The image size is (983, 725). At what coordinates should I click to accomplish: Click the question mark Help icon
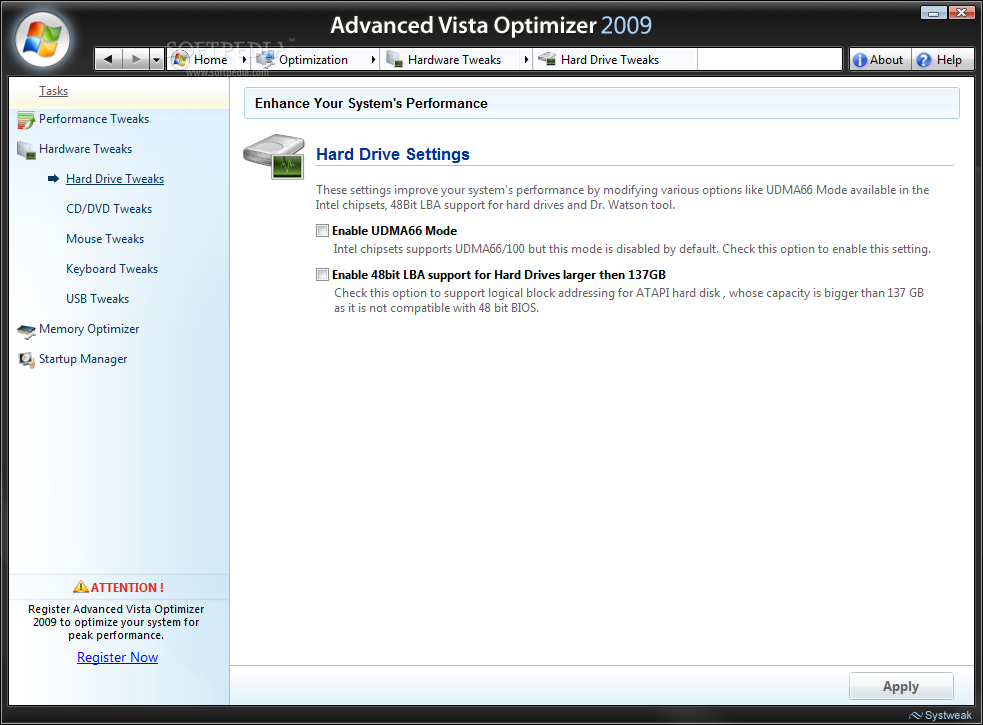coord(923,60)
